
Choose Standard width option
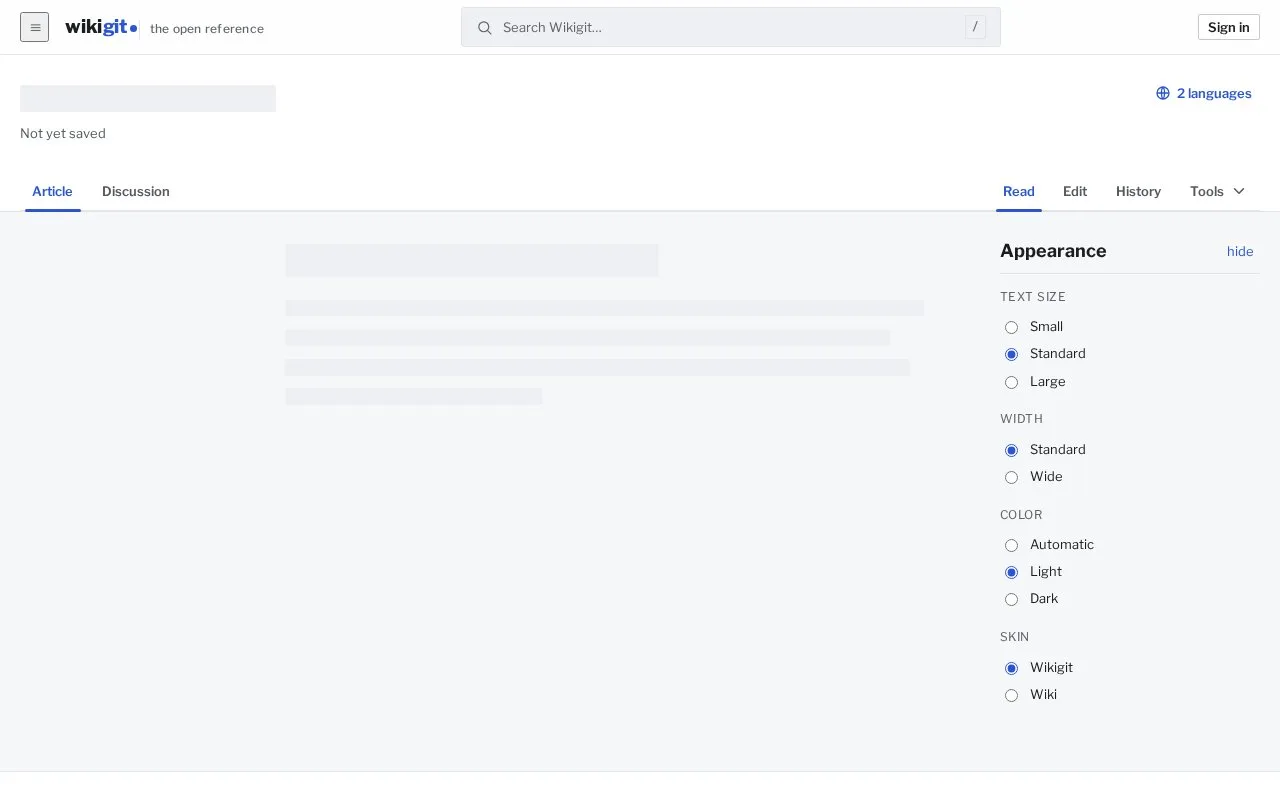click(x=1011, y=450)
